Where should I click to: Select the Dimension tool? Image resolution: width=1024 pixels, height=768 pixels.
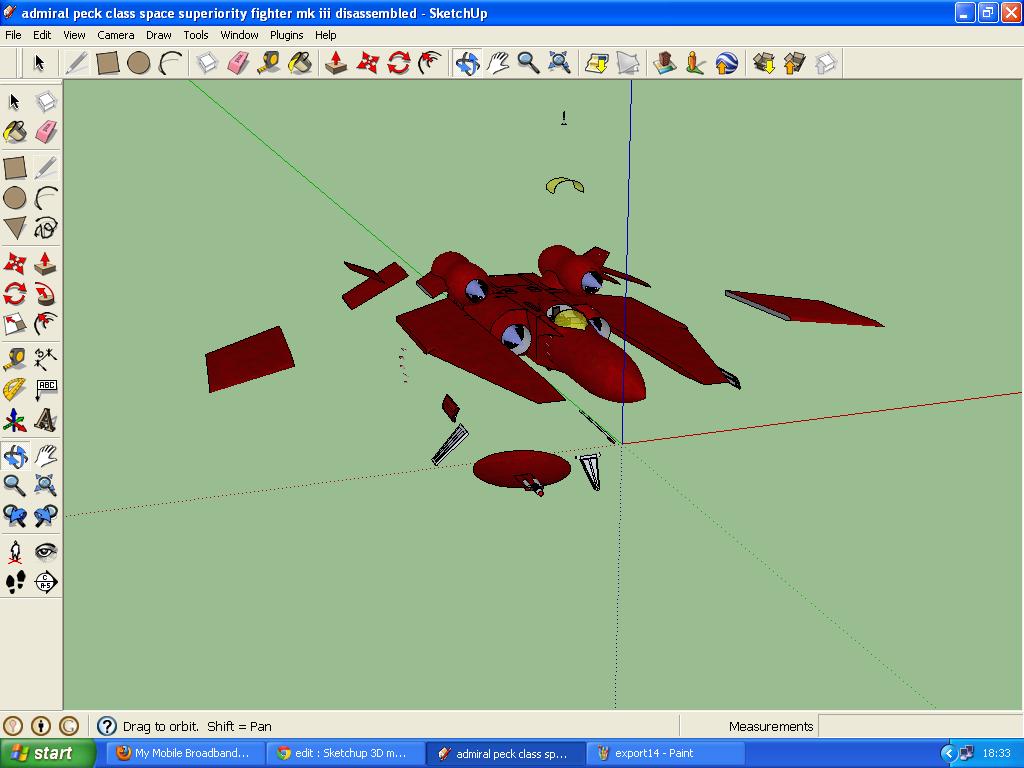pos(46,359)
